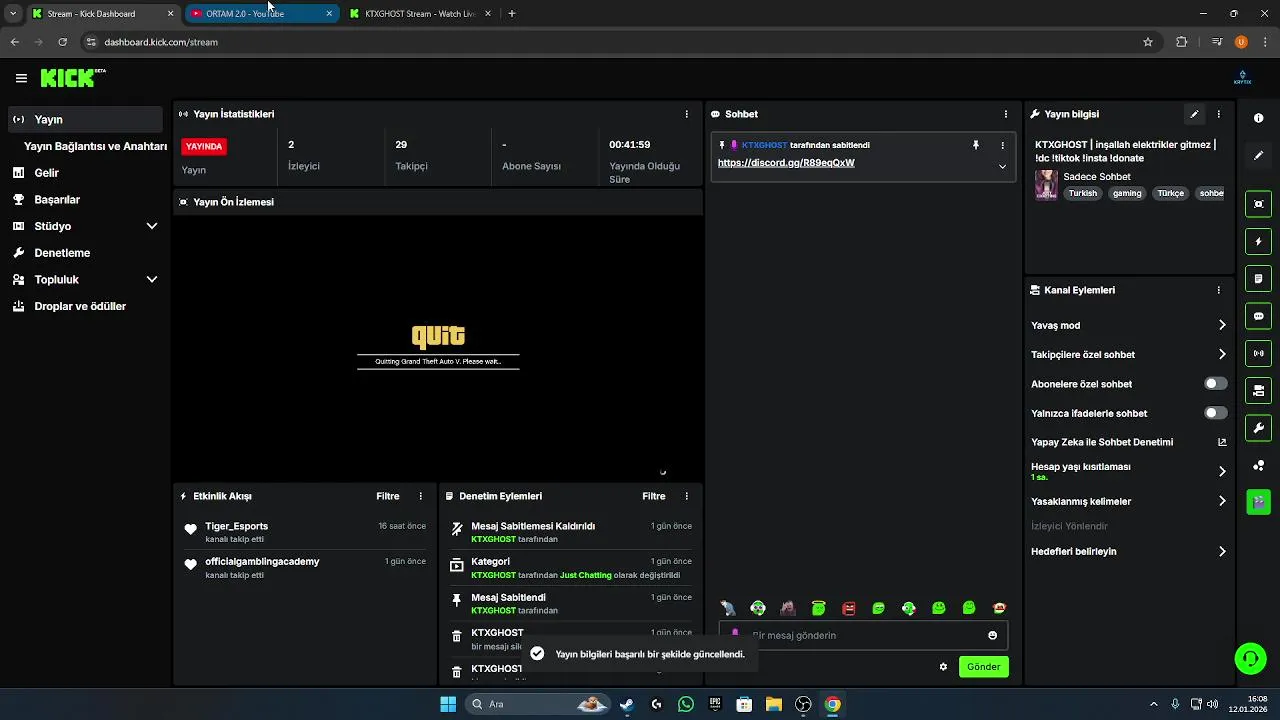Click Tiger_Esports follow activity entry
The image size is (1280, 720).
[305, 532]
